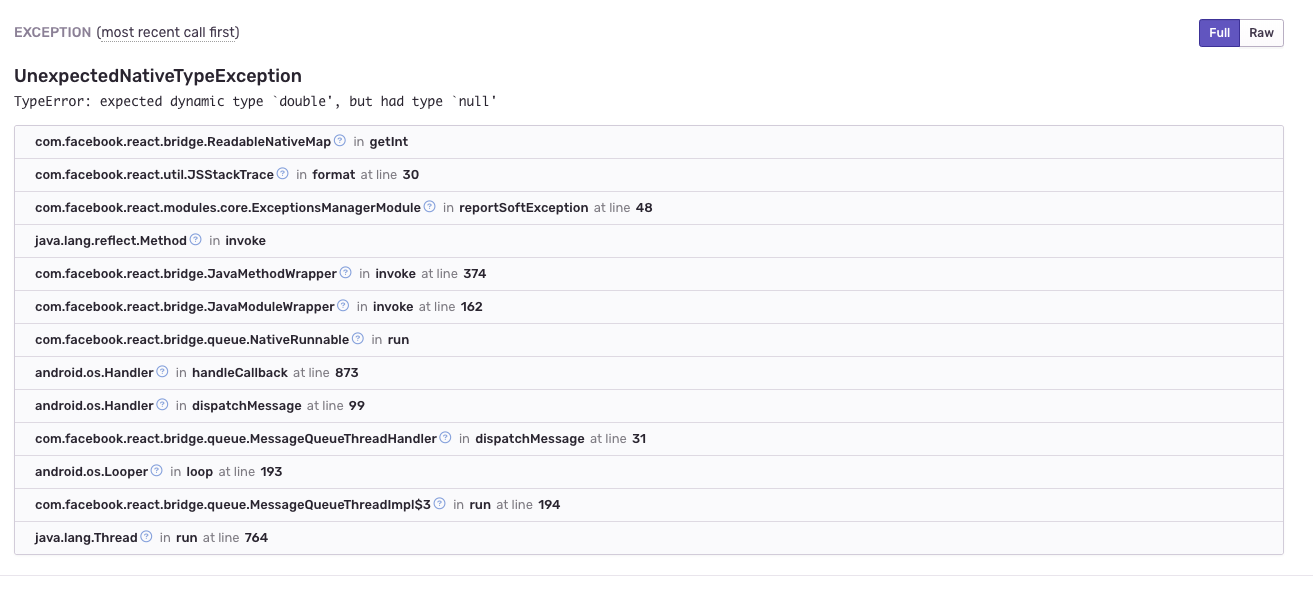Screen dimensions: 1313x591
Task: Click help icon beside JSStackTrace
Action: tap(283, 174)
